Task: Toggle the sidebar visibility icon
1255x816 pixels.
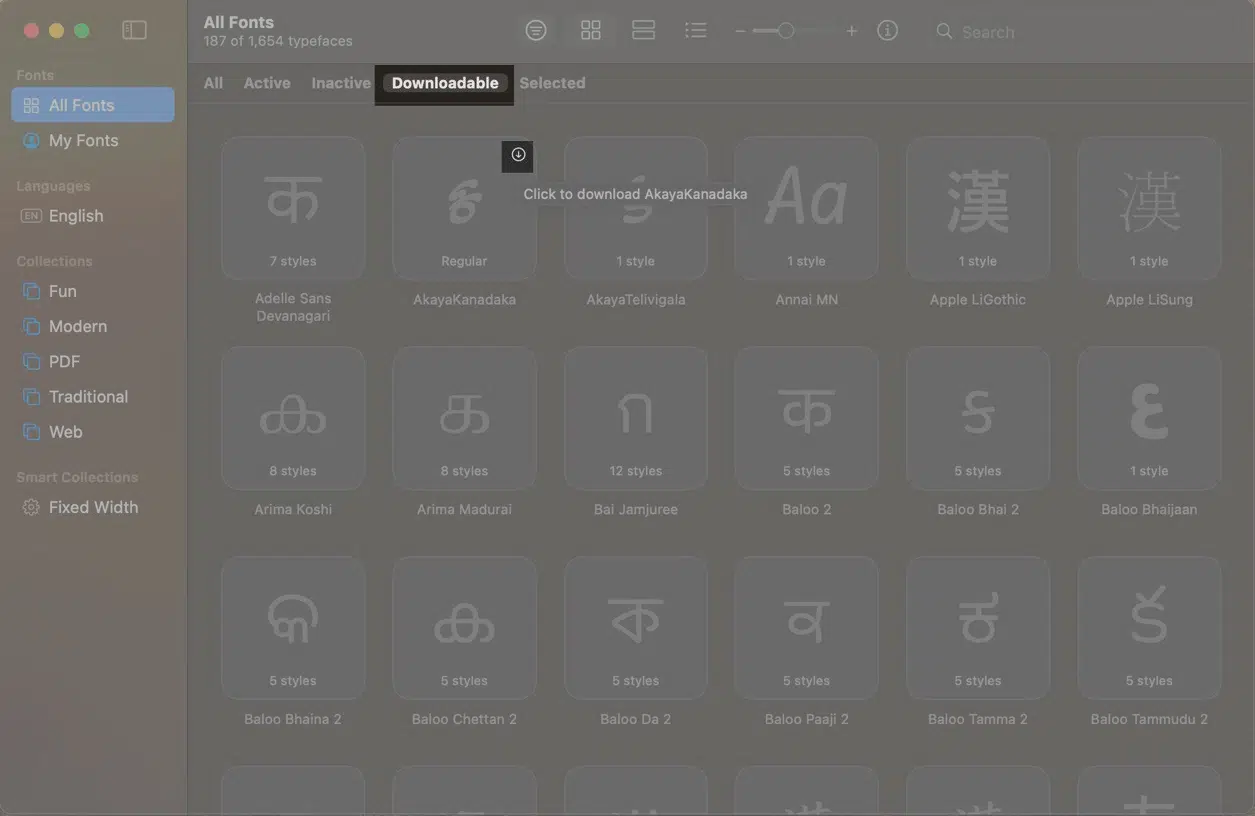Action: [x=134, y=31]
